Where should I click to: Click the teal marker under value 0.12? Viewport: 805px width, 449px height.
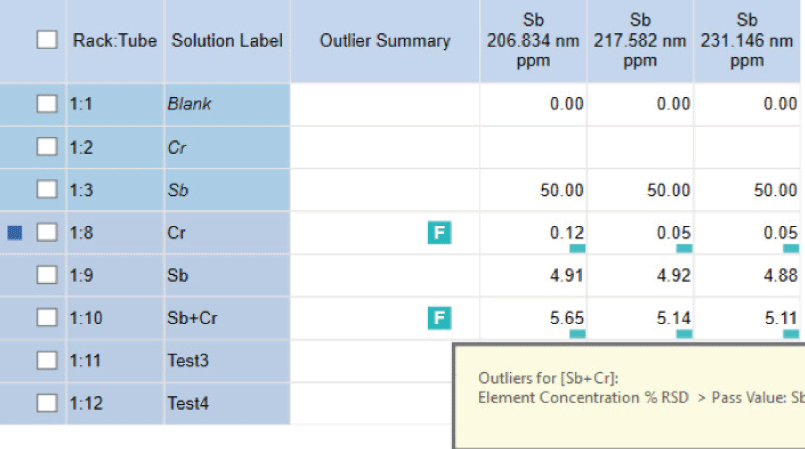click(x=578, y=248)
